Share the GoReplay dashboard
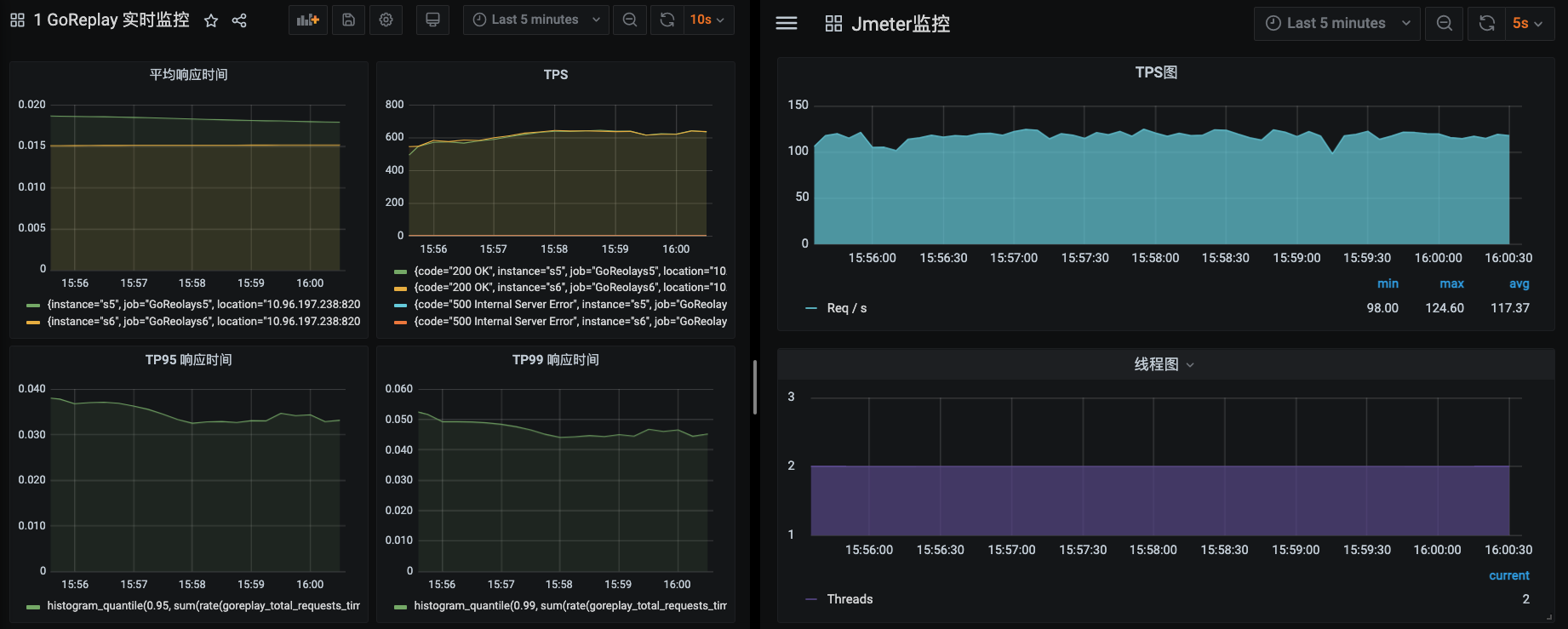The width and height of the screenshot is (1568, 629). tap(239, 20)
